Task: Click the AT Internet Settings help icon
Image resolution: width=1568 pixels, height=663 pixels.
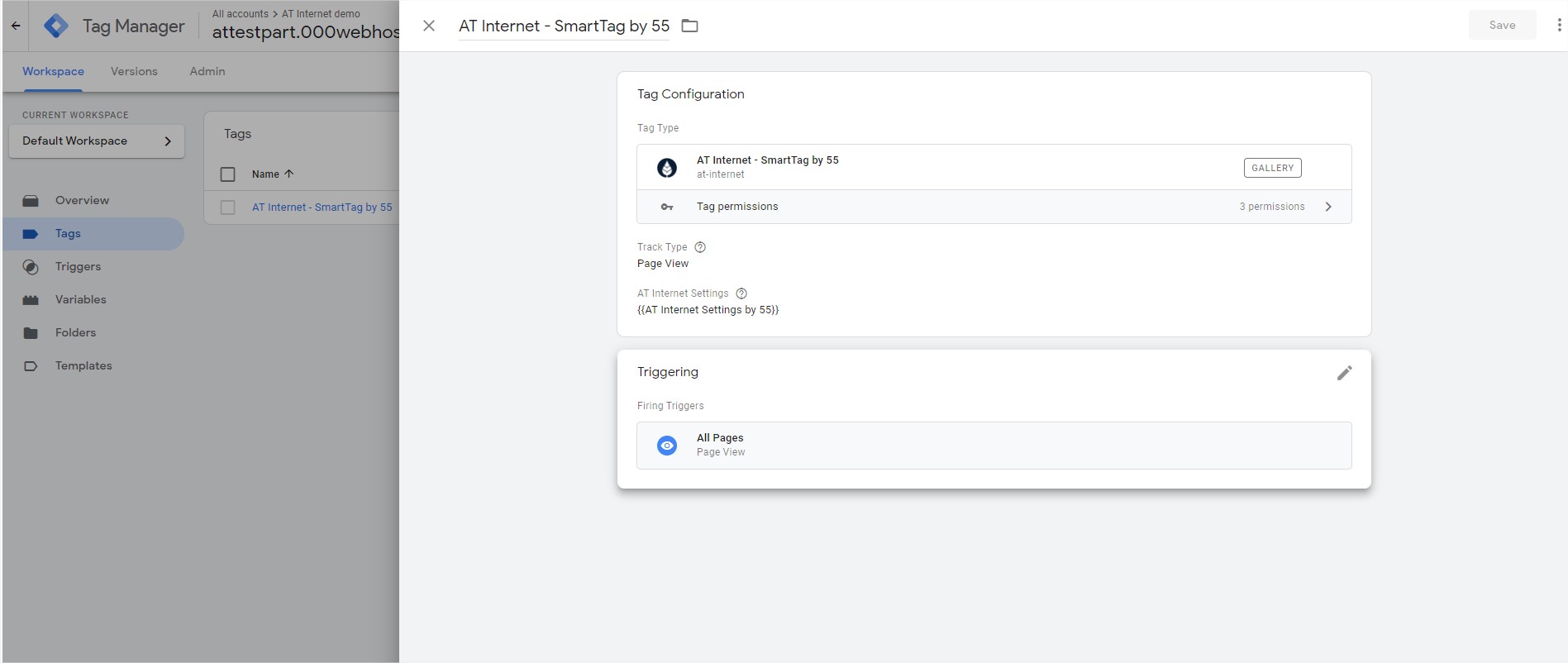Action: click(x=741, y=293)
